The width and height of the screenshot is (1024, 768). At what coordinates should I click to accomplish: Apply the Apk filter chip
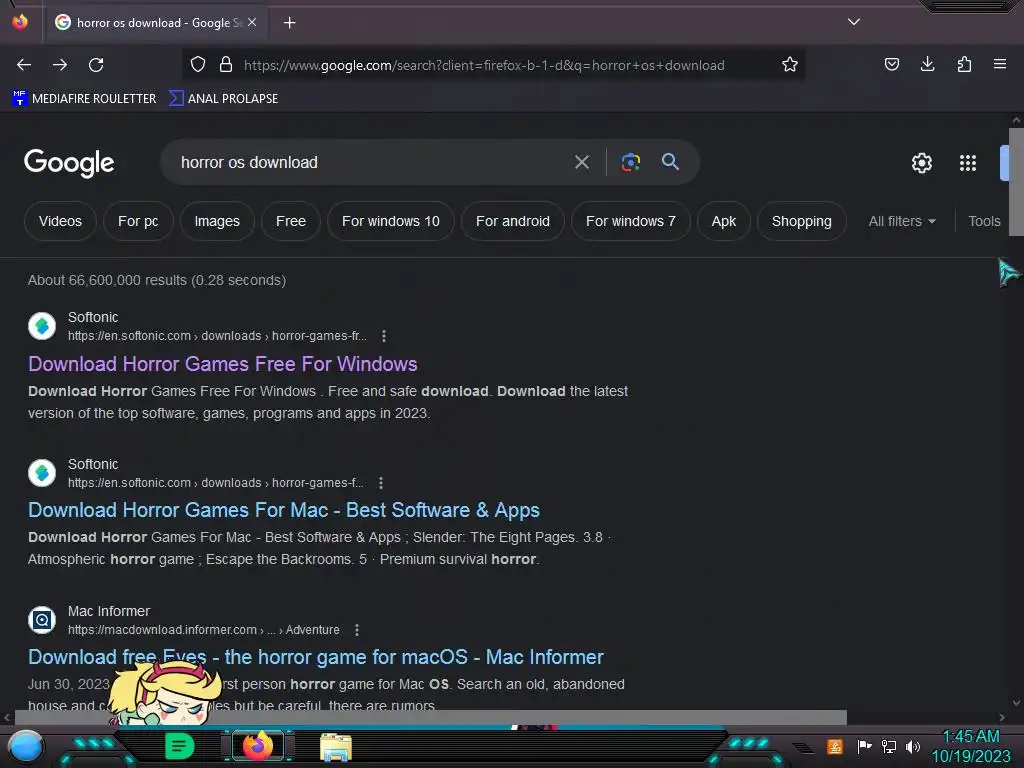[724, 221]
